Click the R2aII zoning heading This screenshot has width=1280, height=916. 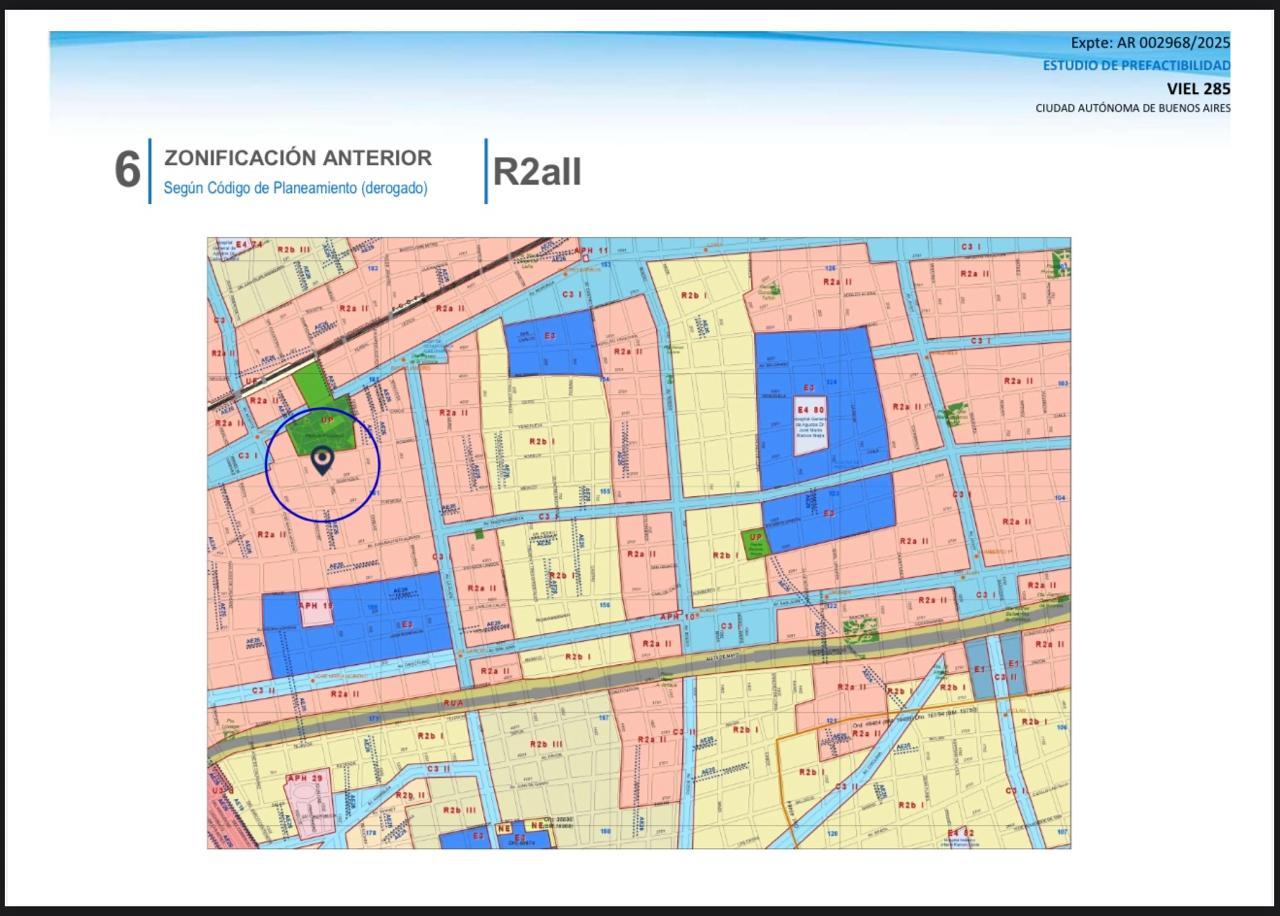point(537,171)
